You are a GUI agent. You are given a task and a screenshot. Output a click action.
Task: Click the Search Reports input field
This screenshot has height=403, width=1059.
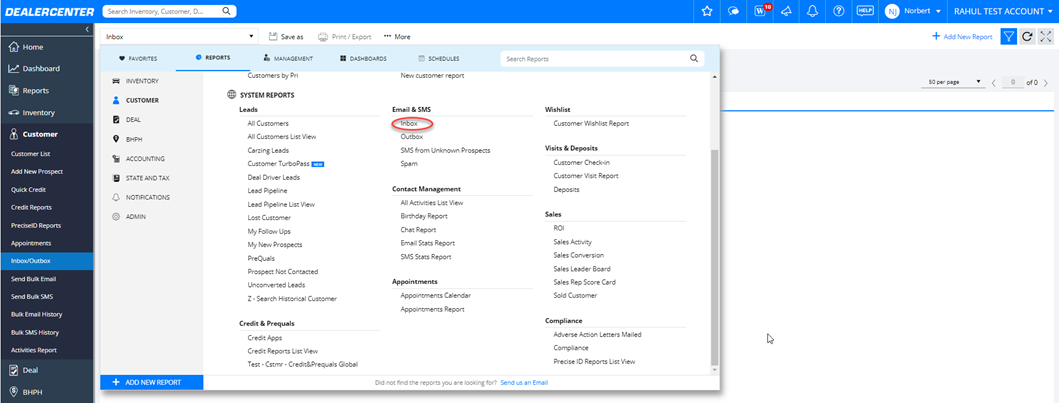(x=594, y=59)
